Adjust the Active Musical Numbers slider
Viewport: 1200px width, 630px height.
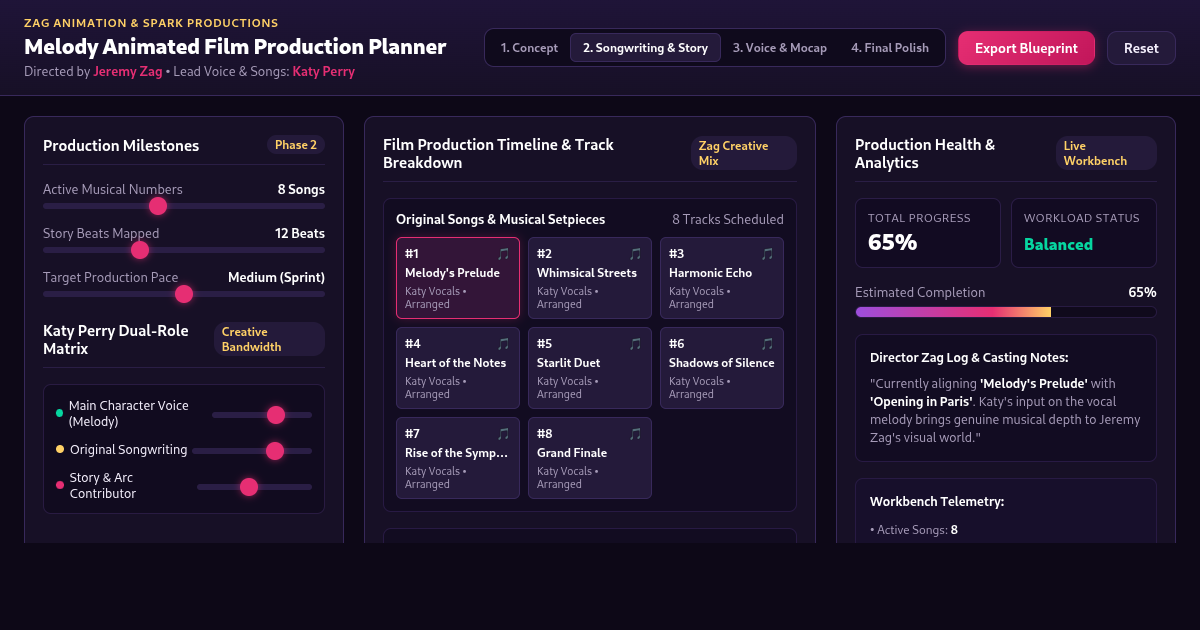184,206
